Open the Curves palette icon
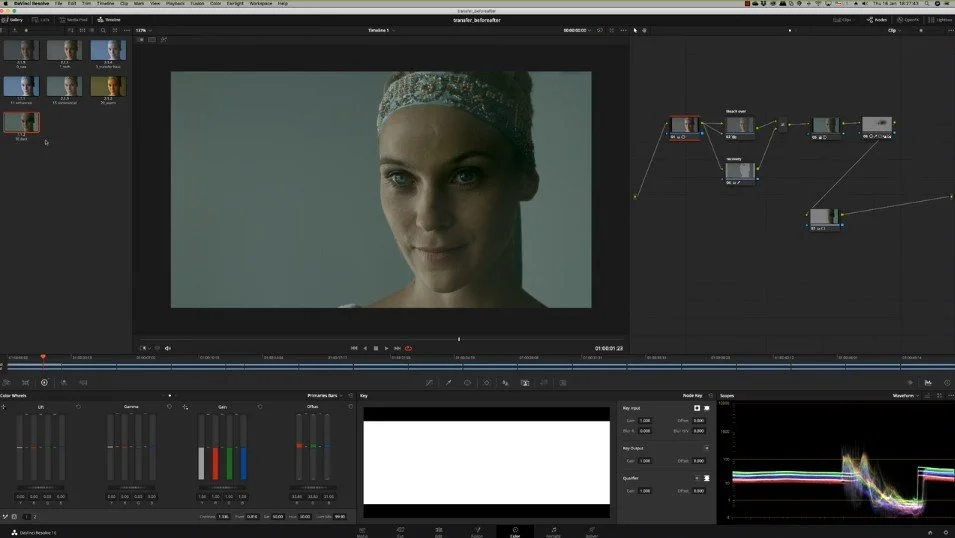The image size is (955, 538). (x=429, y=383)
